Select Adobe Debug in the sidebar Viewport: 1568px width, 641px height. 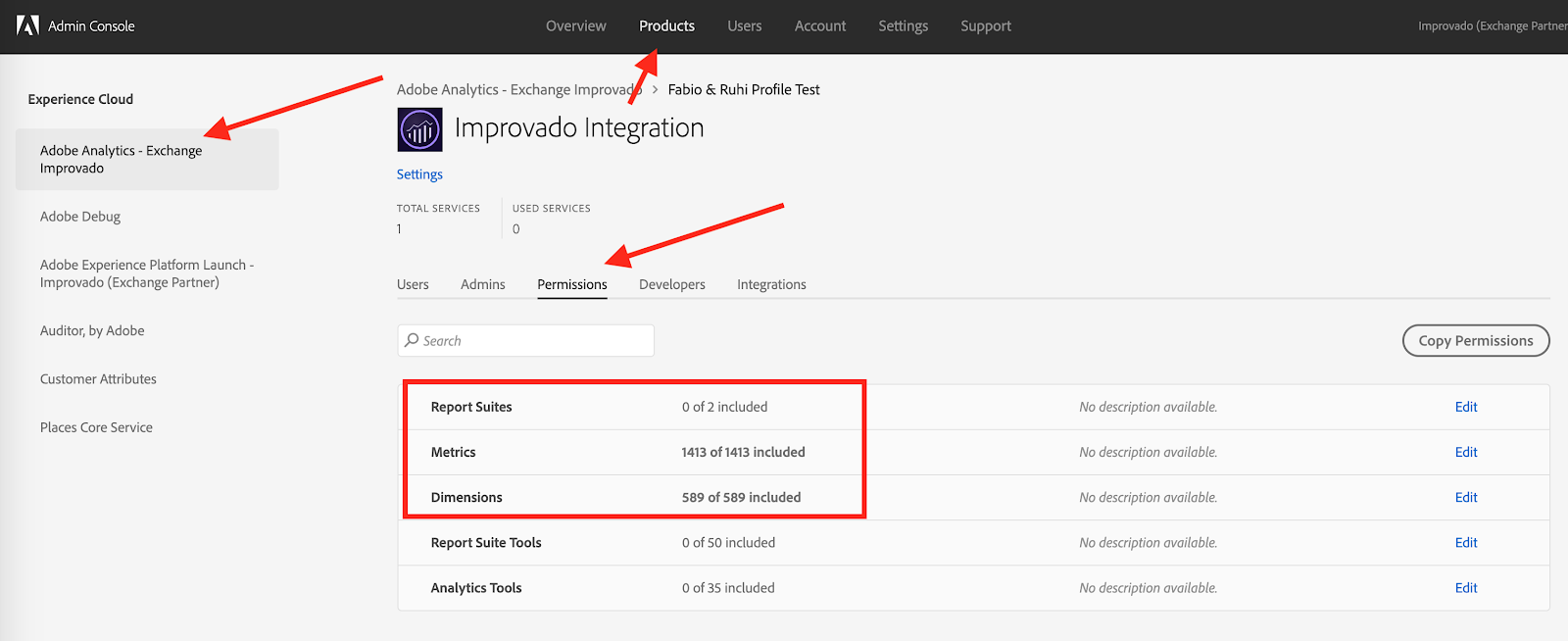coord(80,217)
